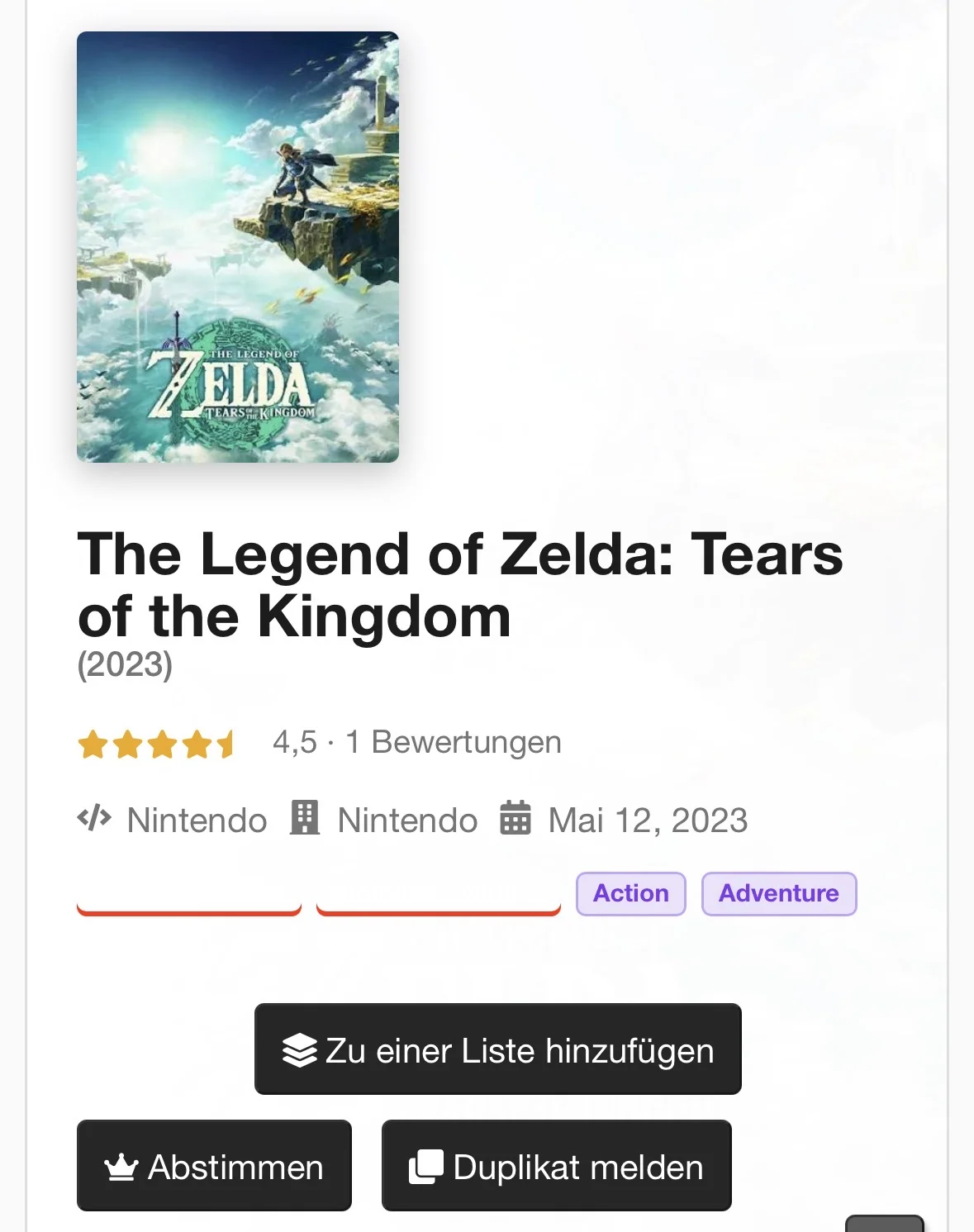The width and height of the screenshot is (974, 1232).
Task: Click the 1 Bewertungen rating count
Action: tap(454, 742)
